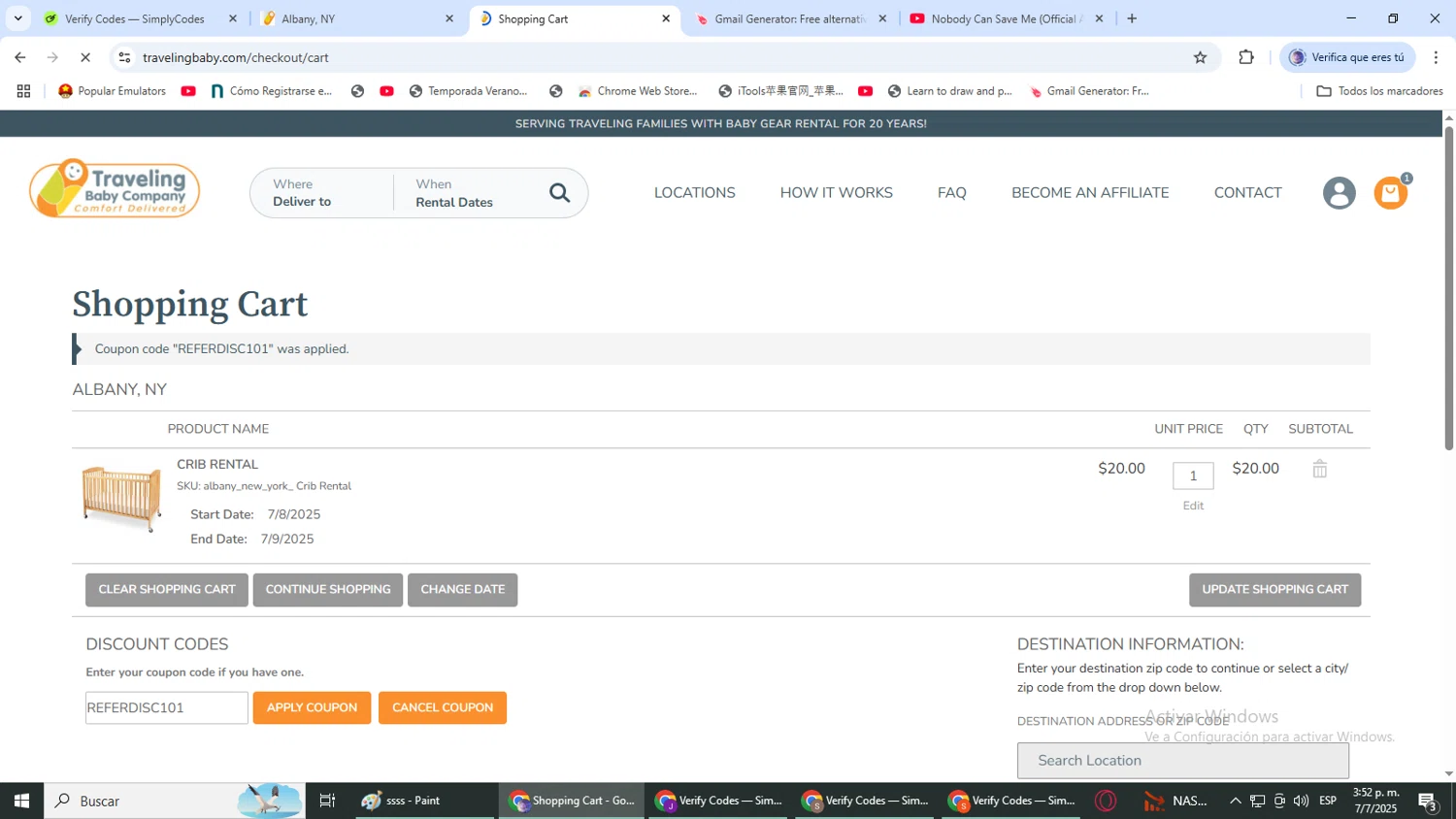1456x819 pixels.
Task: Open a new browser tab
Action: (x=1132, y=18)
